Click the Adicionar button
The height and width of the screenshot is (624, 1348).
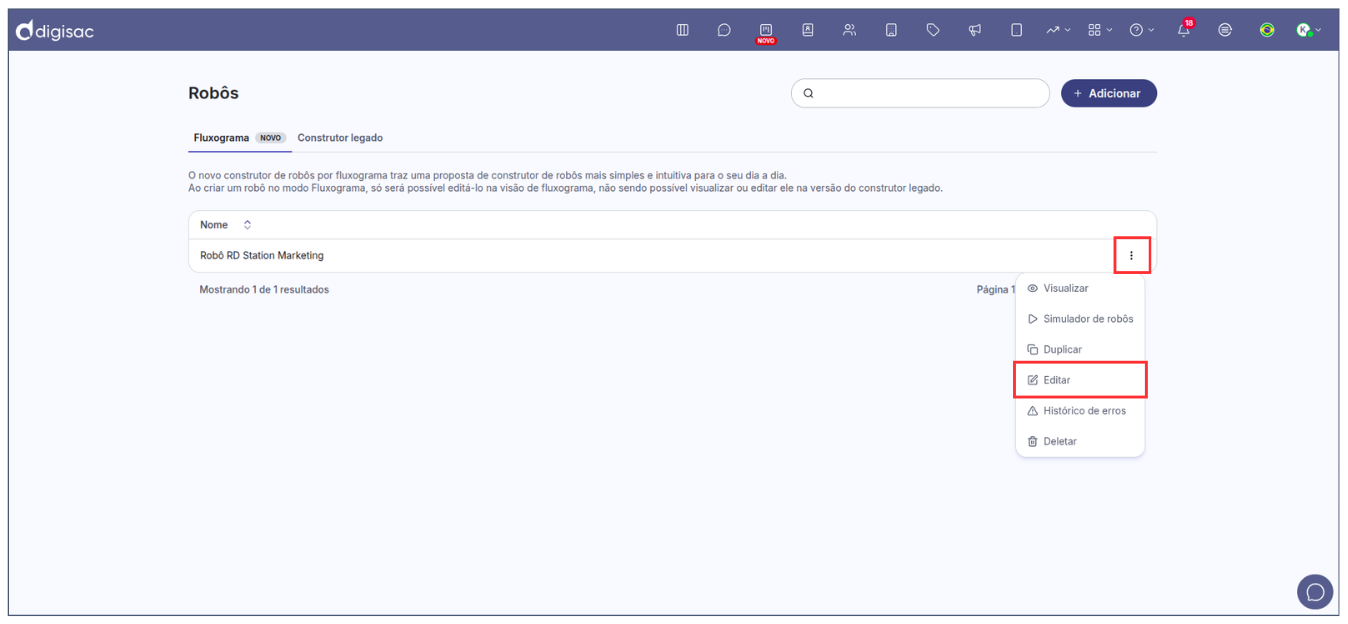click(x=1108, y=93)
